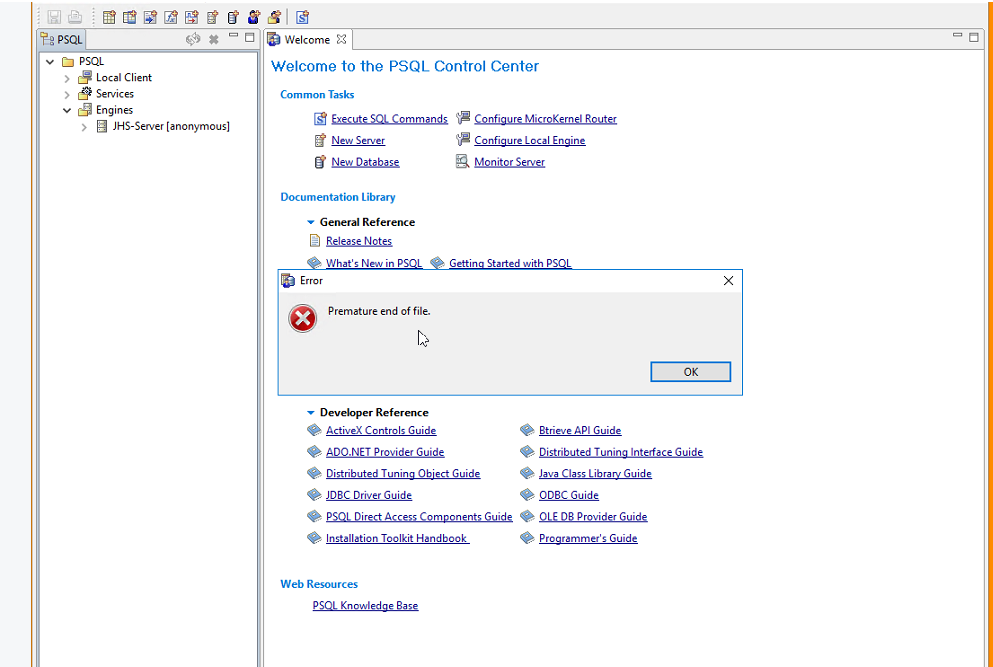
Task: Click the New View toolbar icon
Action: pyautogui.click(x=130, y=17)
